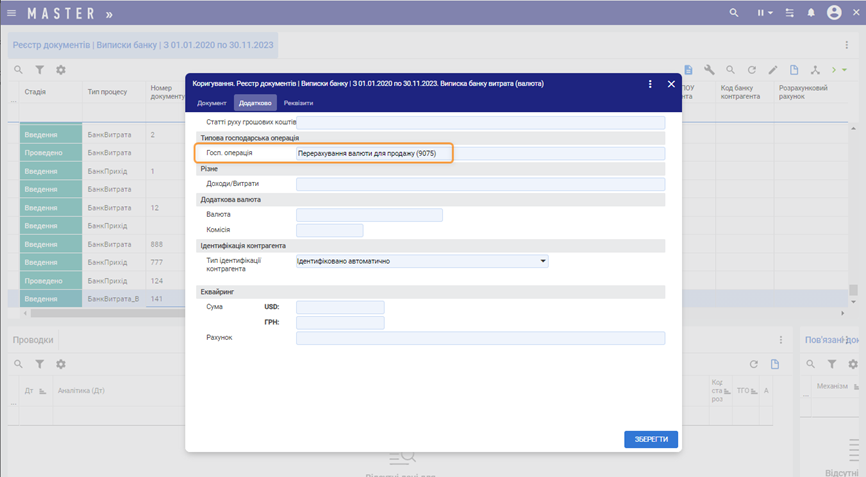The image size is (866, 477).
Task: Open the notifications bell
Action: pos(811,13)
